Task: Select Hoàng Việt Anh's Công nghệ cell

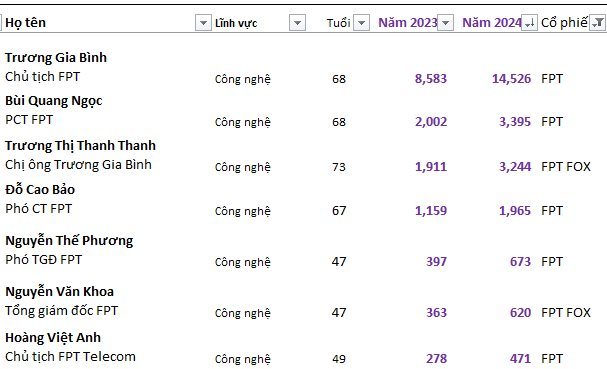Action: tap(243, 359)
